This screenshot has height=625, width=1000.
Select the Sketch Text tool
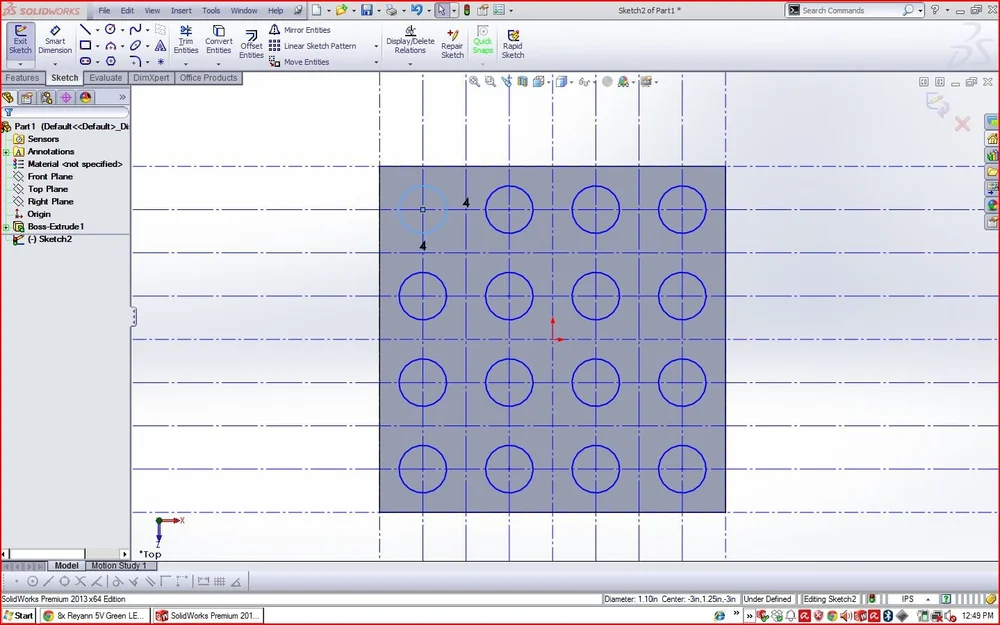click(160, 45)
